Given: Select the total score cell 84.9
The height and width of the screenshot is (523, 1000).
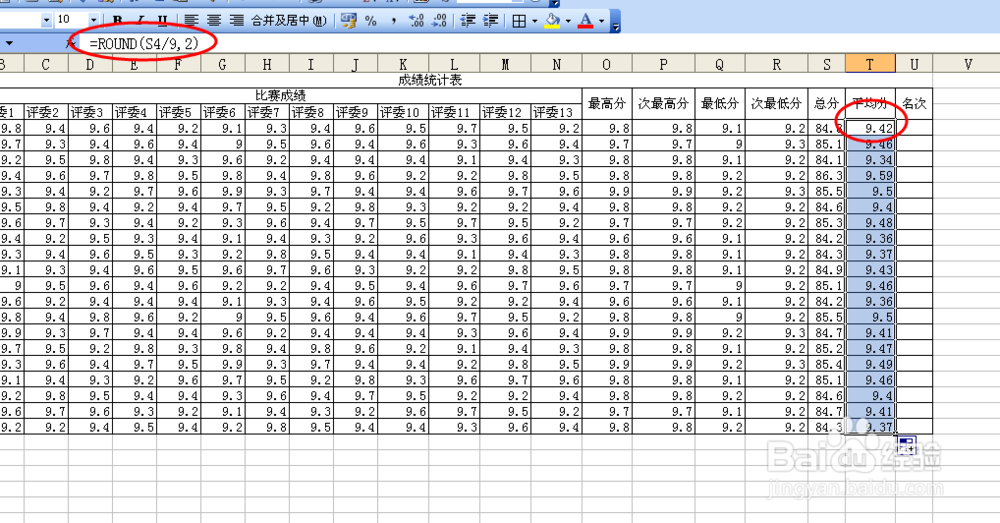Looking at the screenshot, I should pos(827,270).
